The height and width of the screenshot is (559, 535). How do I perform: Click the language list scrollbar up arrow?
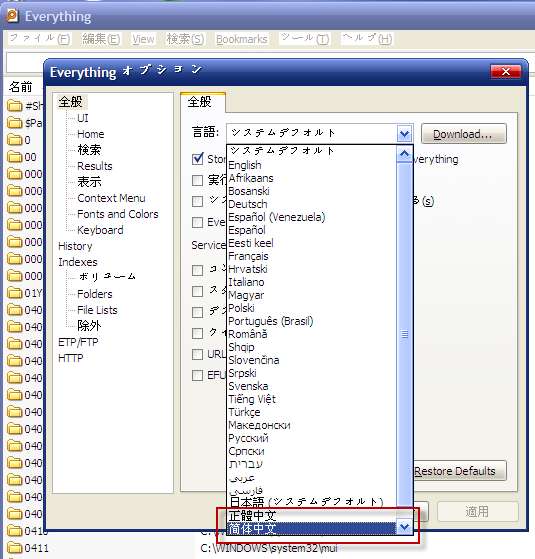[405, 154]
